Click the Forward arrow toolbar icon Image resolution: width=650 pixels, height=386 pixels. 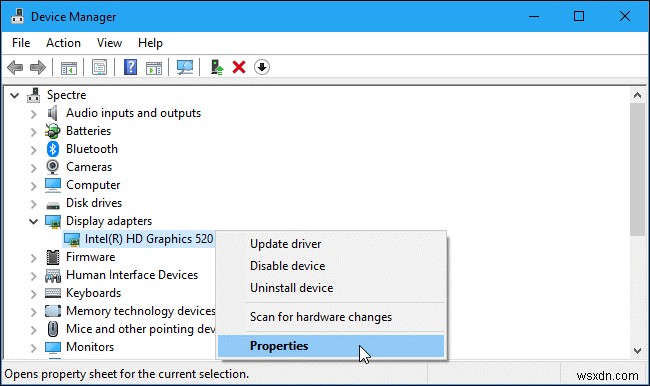38,67
